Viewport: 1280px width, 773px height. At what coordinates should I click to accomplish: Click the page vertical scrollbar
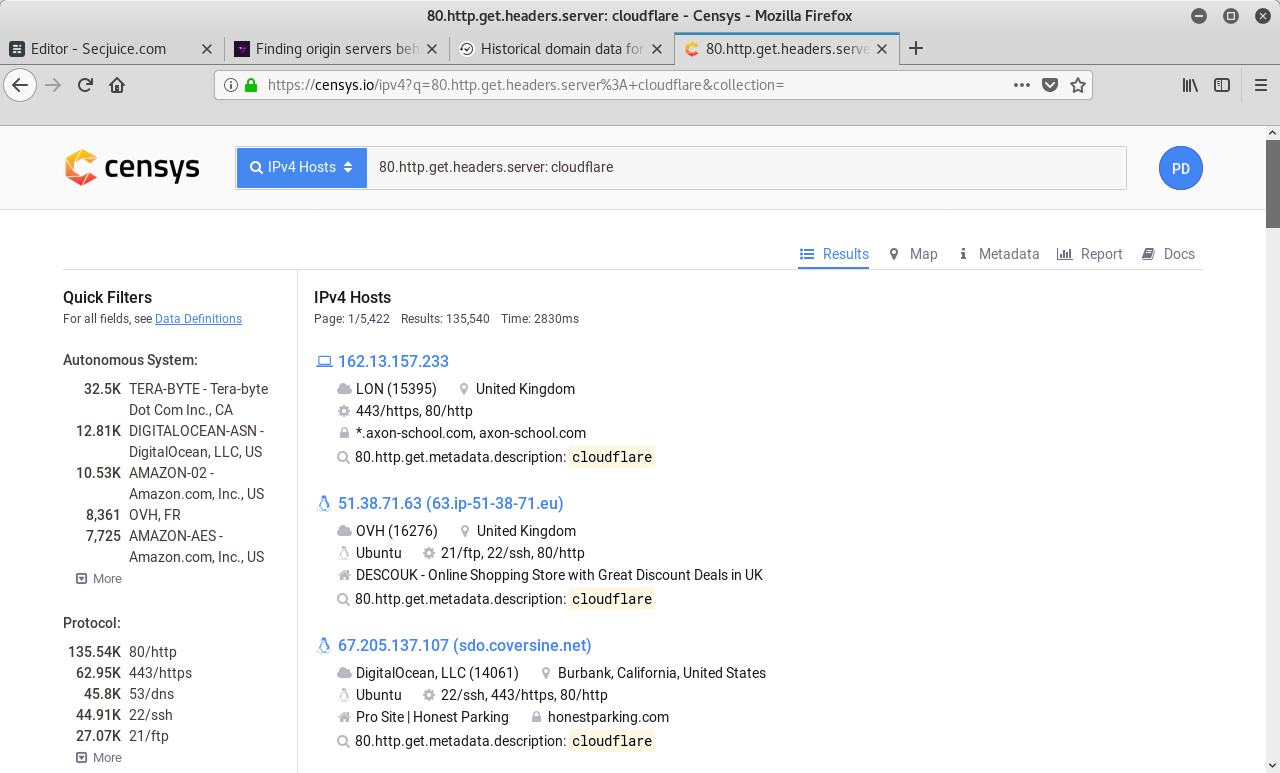1272,185
